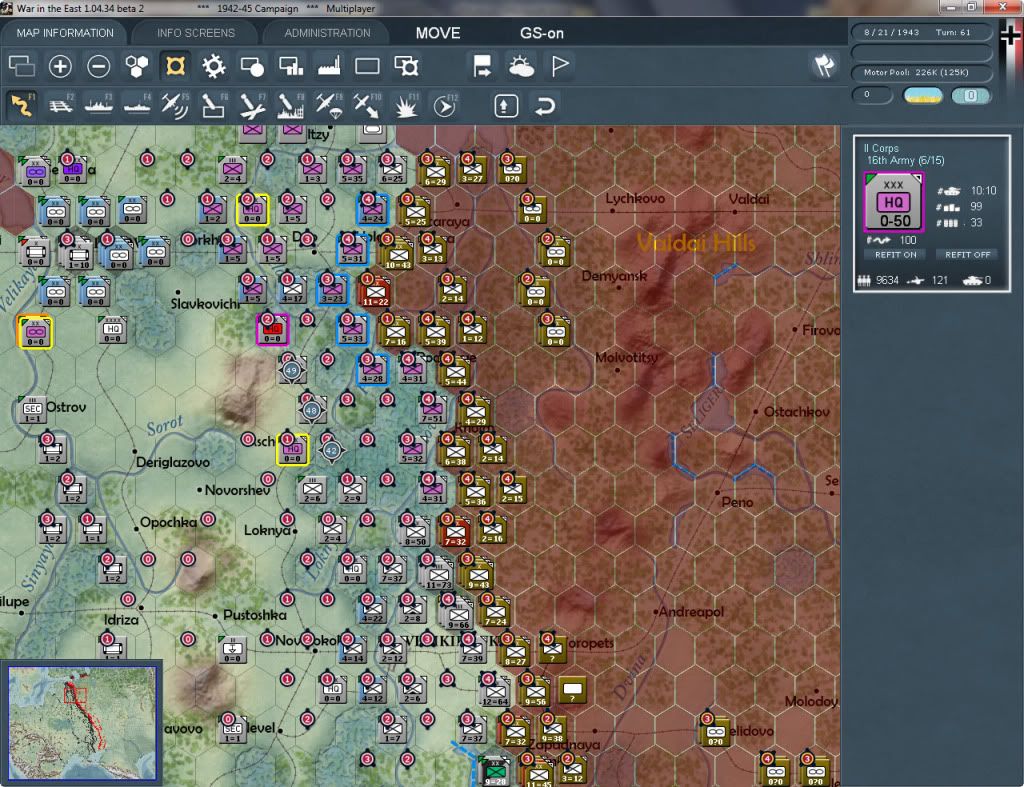Image resolution: width=1024 pixels, height=787 pixels.
Task: Open the ADMINISTRATION tab
Action: tap(327, 33)
